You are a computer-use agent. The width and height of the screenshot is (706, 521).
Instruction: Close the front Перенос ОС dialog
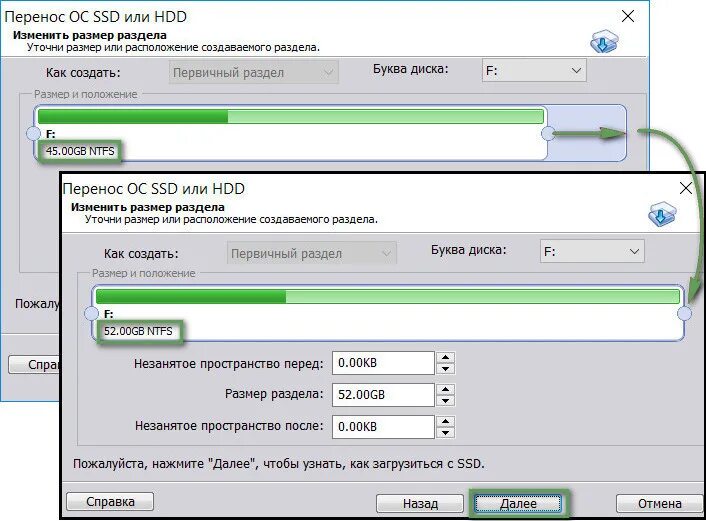(685, 188)
